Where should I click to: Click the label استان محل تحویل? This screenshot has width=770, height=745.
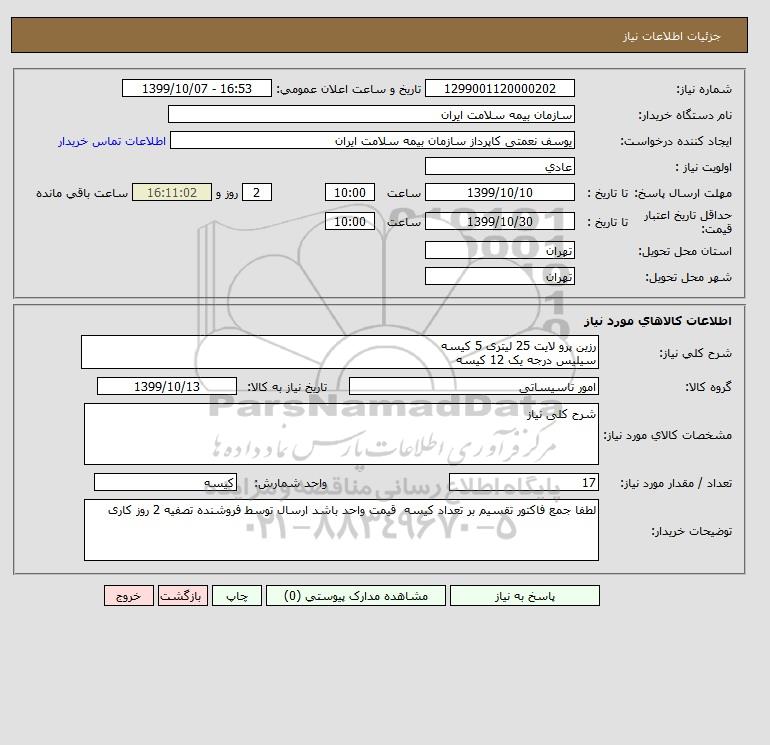click(685, 251)
